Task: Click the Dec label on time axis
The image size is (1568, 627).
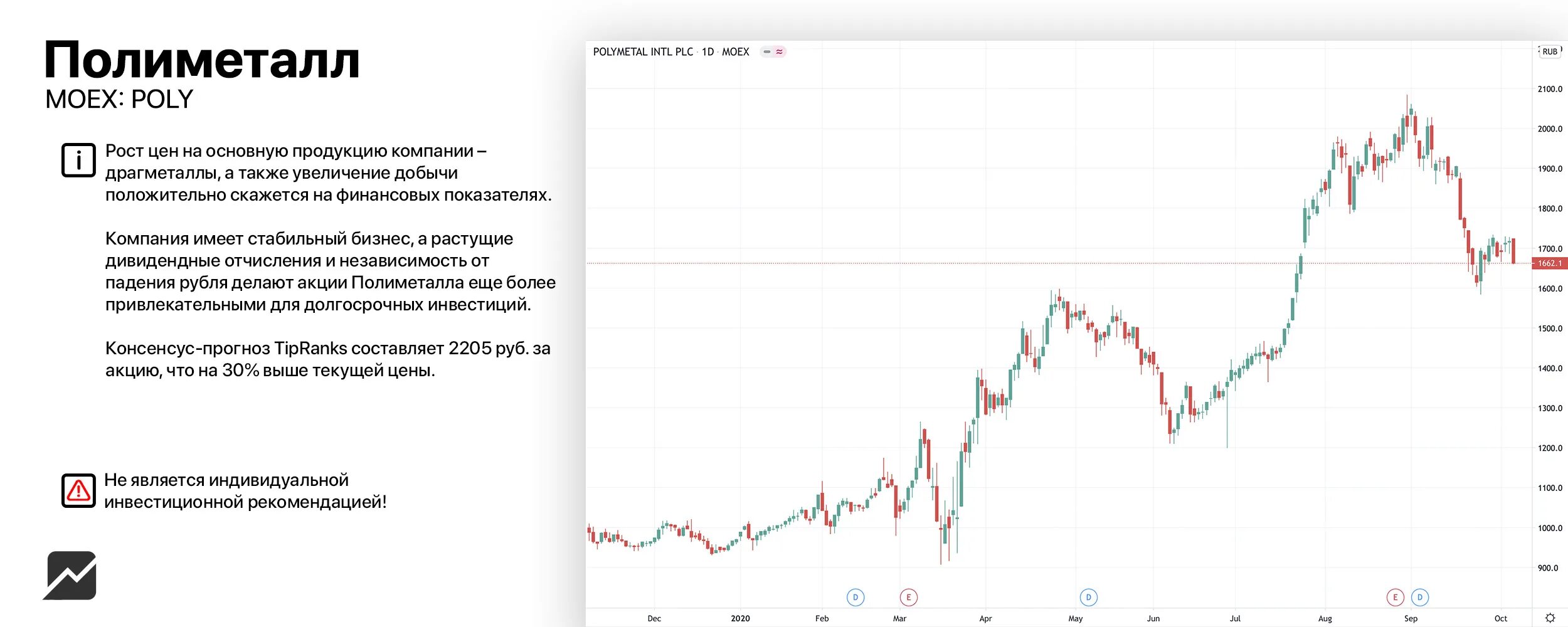Action: (x=654, y=618)
